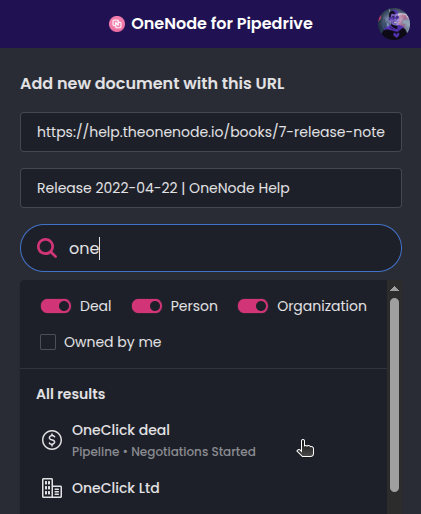Screen dimensions: 421x514
Task: Turn off the Organization filter switch
Action: (253, 306)
